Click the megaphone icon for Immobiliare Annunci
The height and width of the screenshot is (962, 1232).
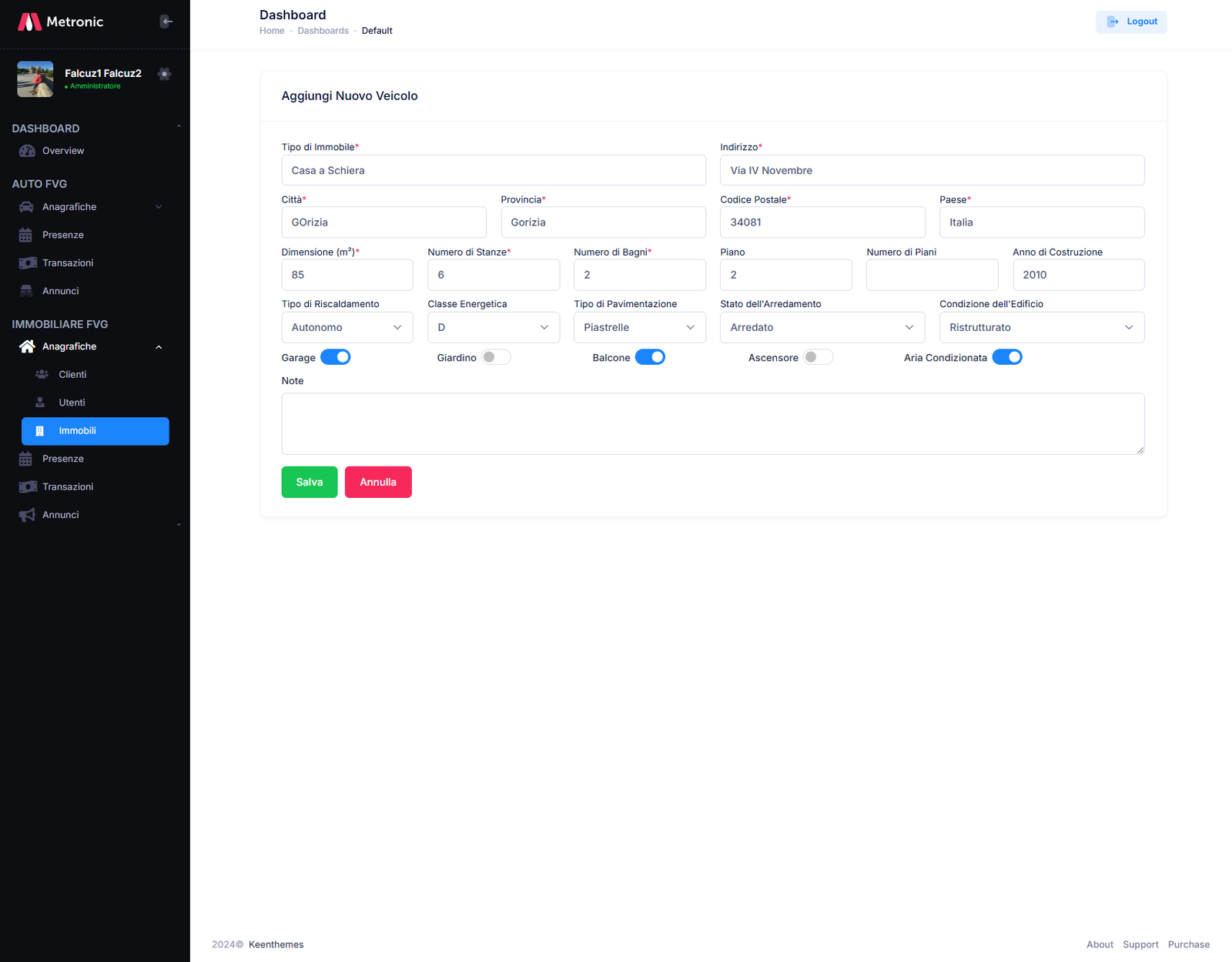tap(27, 515)
